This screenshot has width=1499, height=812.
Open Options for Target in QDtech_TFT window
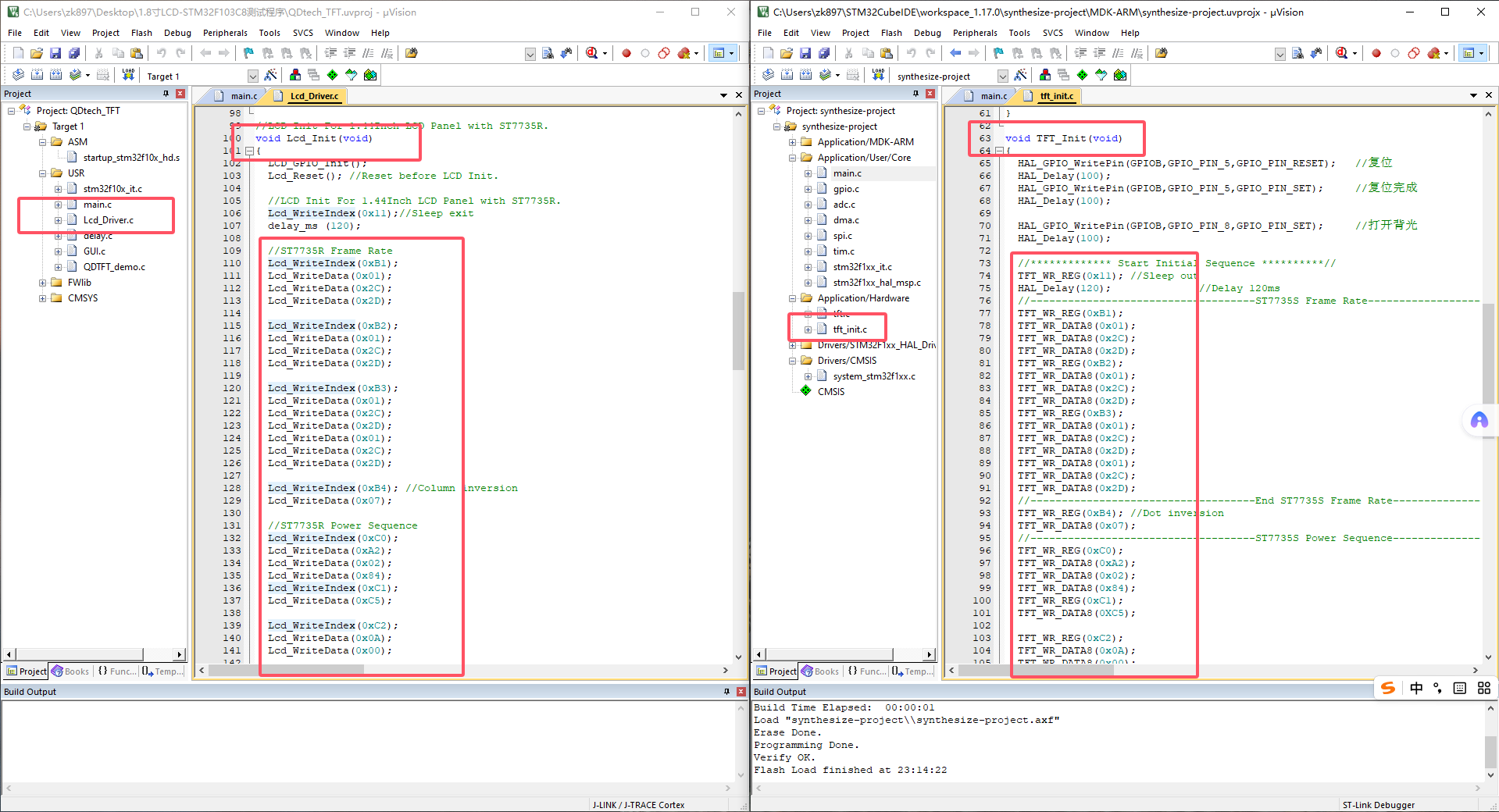coord(270,75)
